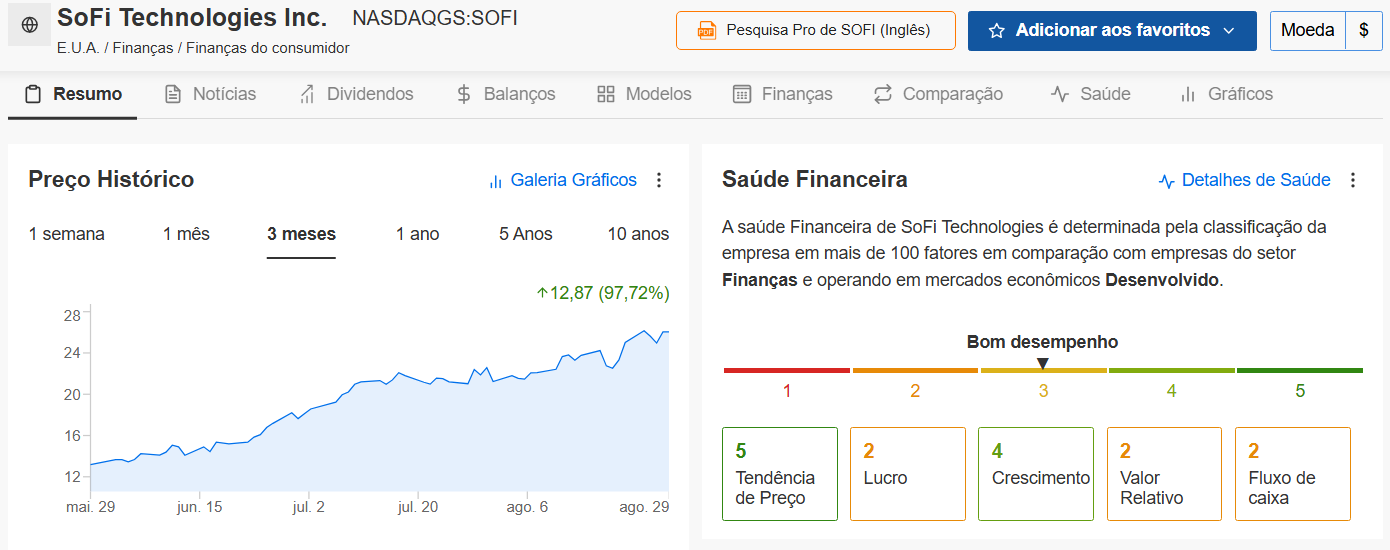Viewport: 1390px width, 550px height.
Task: Click the bar chart icon beside Galeria Gráficos
Action: (x=495, y=181)
